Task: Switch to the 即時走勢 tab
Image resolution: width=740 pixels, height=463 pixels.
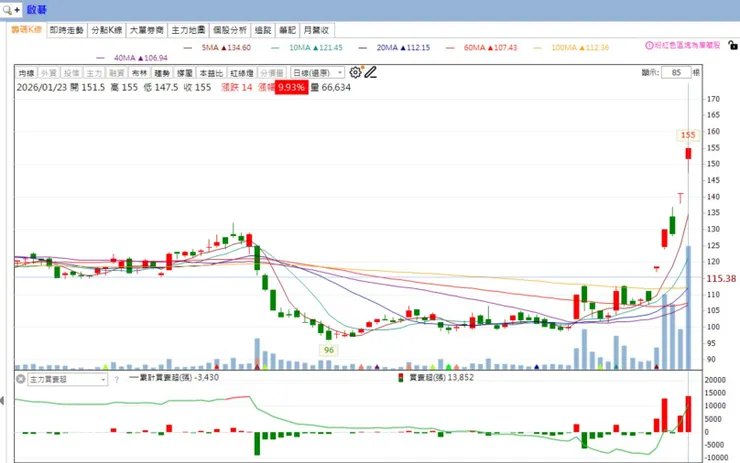Action: [x=67, y=30]
